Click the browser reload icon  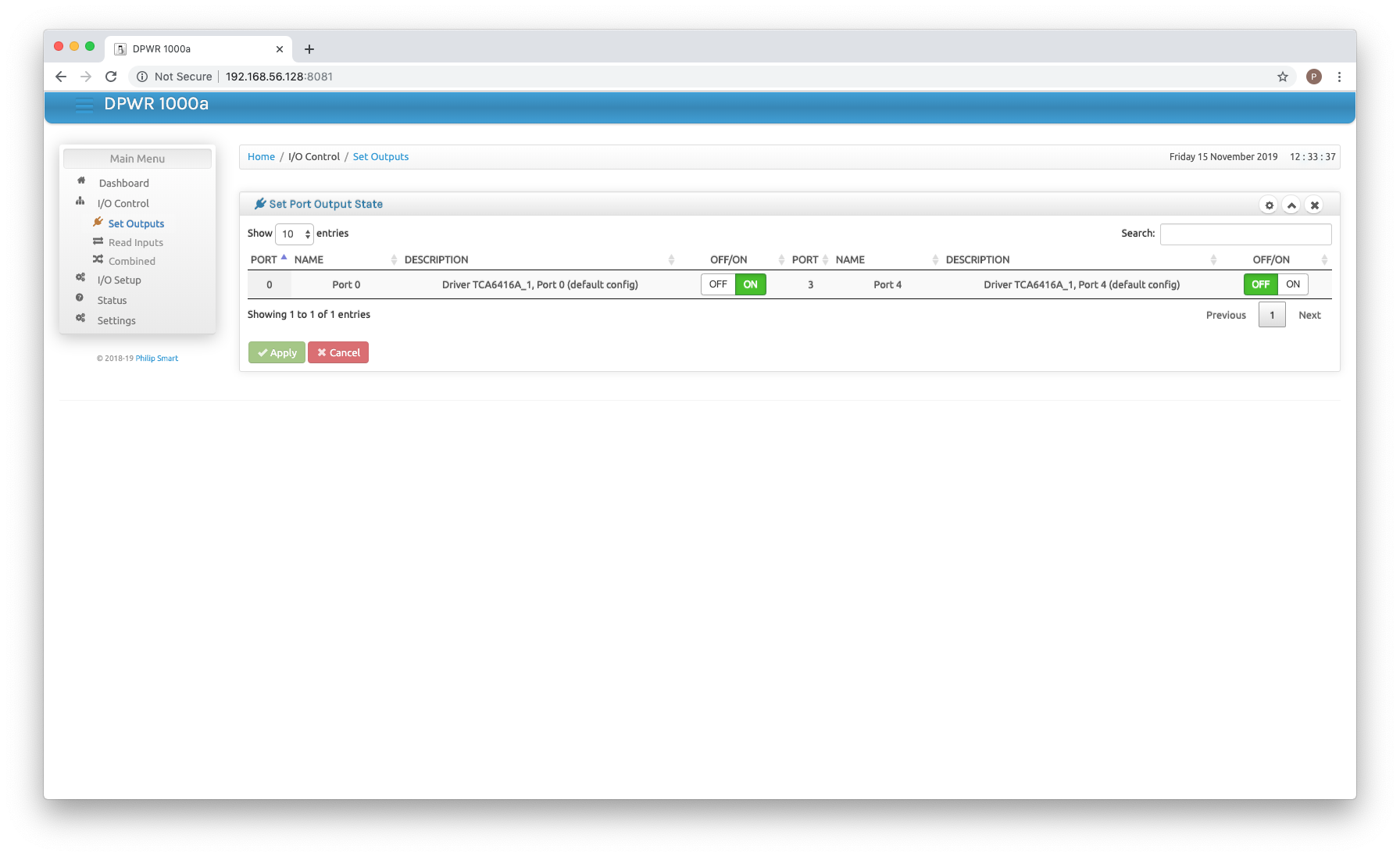[111, 77]
